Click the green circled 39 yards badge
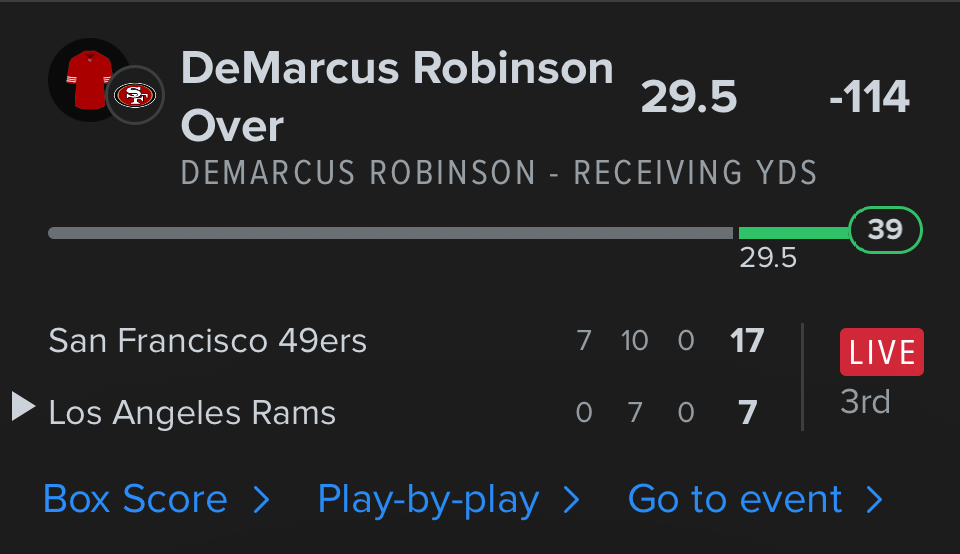This screenshot has height=554, width=960. pyautogui.click(x=885, y=230)
